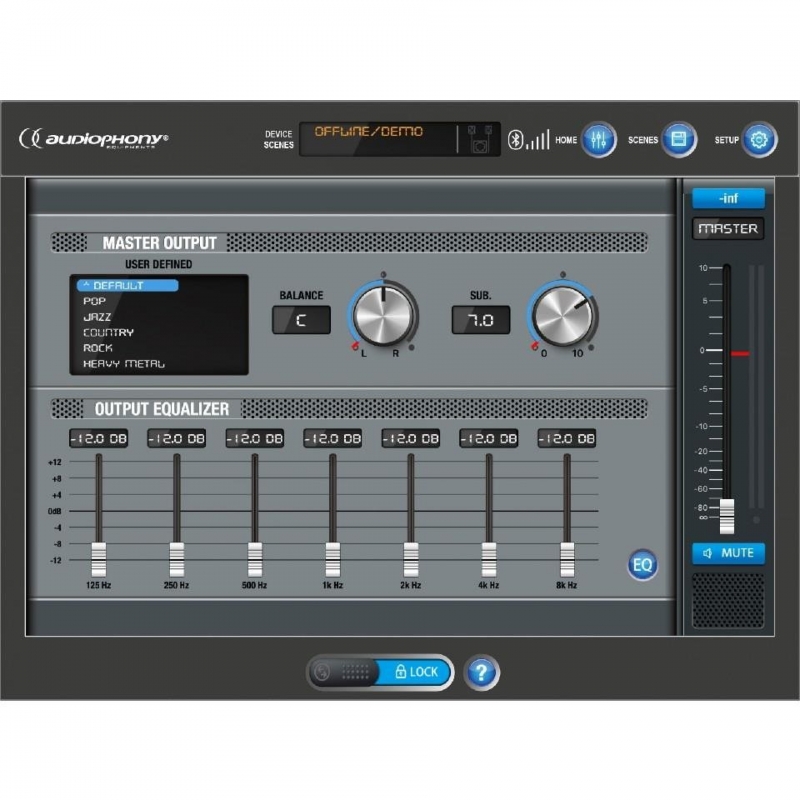The width and height of the screenshot is (800, 800).
Task: Pick the Heavy Metal preset
Action: click(x=124, y=364)
